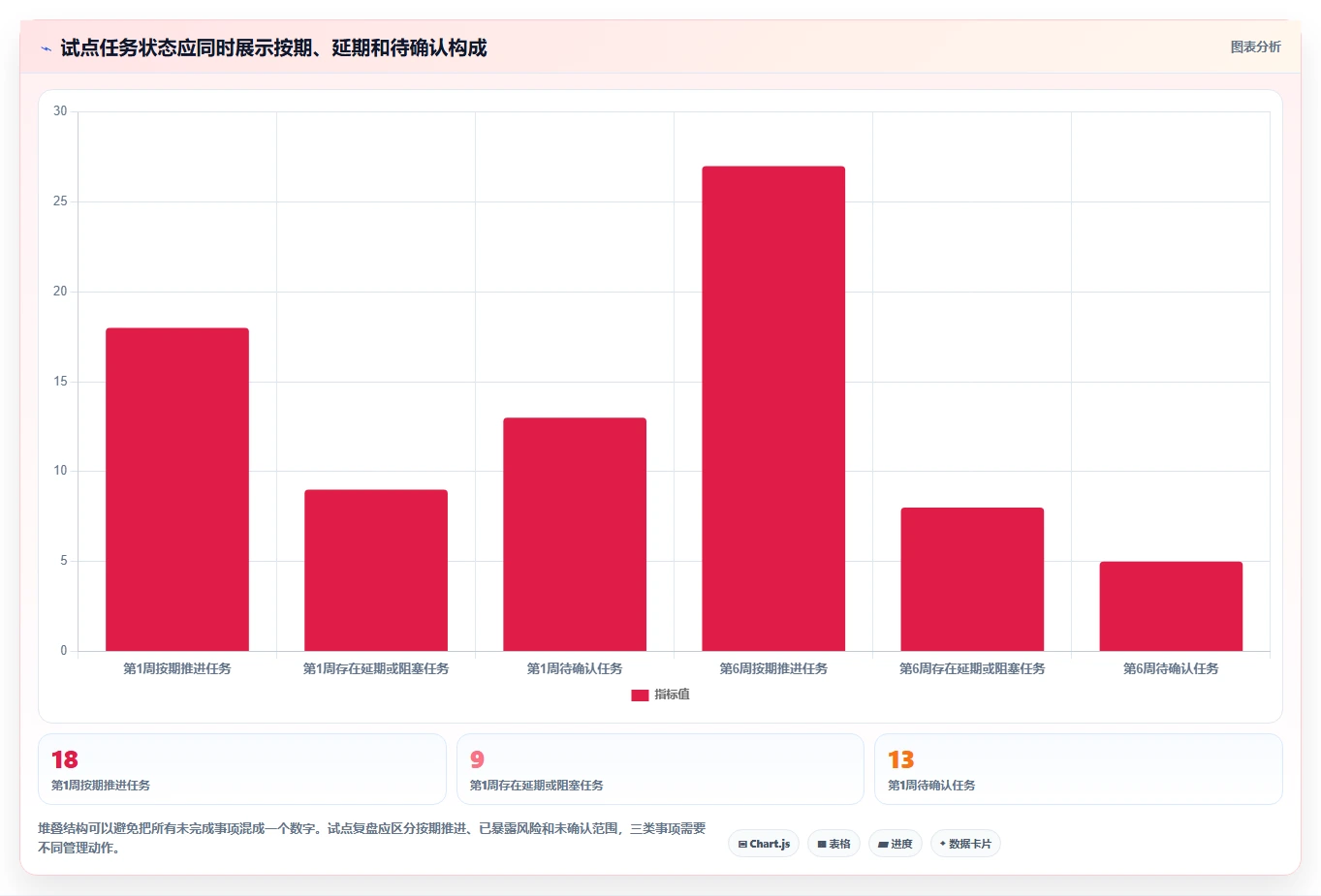
Task: Open the data card showing 18
Action: click(x=242, y=769)
